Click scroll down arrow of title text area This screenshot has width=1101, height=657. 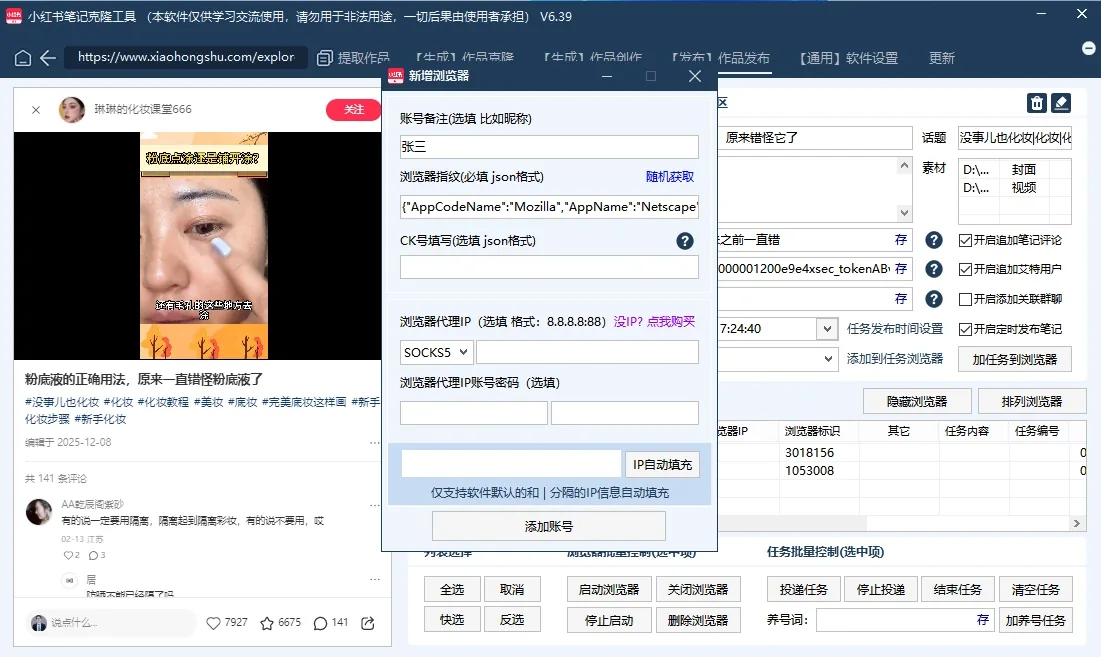(904, 213)
